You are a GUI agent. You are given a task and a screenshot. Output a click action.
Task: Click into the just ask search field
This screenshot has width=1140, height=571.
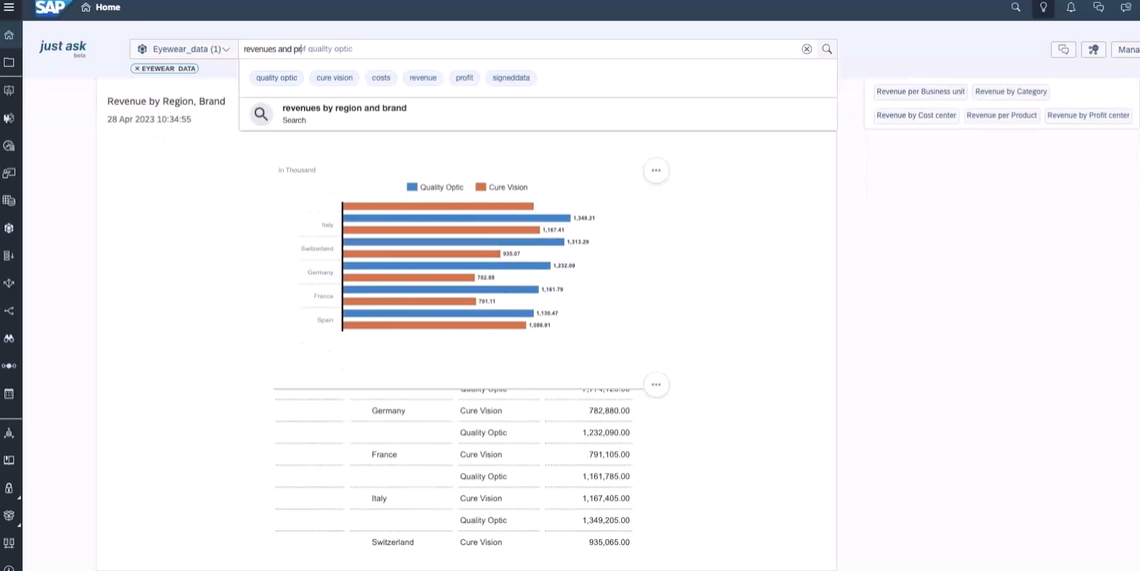pos(520,49)
